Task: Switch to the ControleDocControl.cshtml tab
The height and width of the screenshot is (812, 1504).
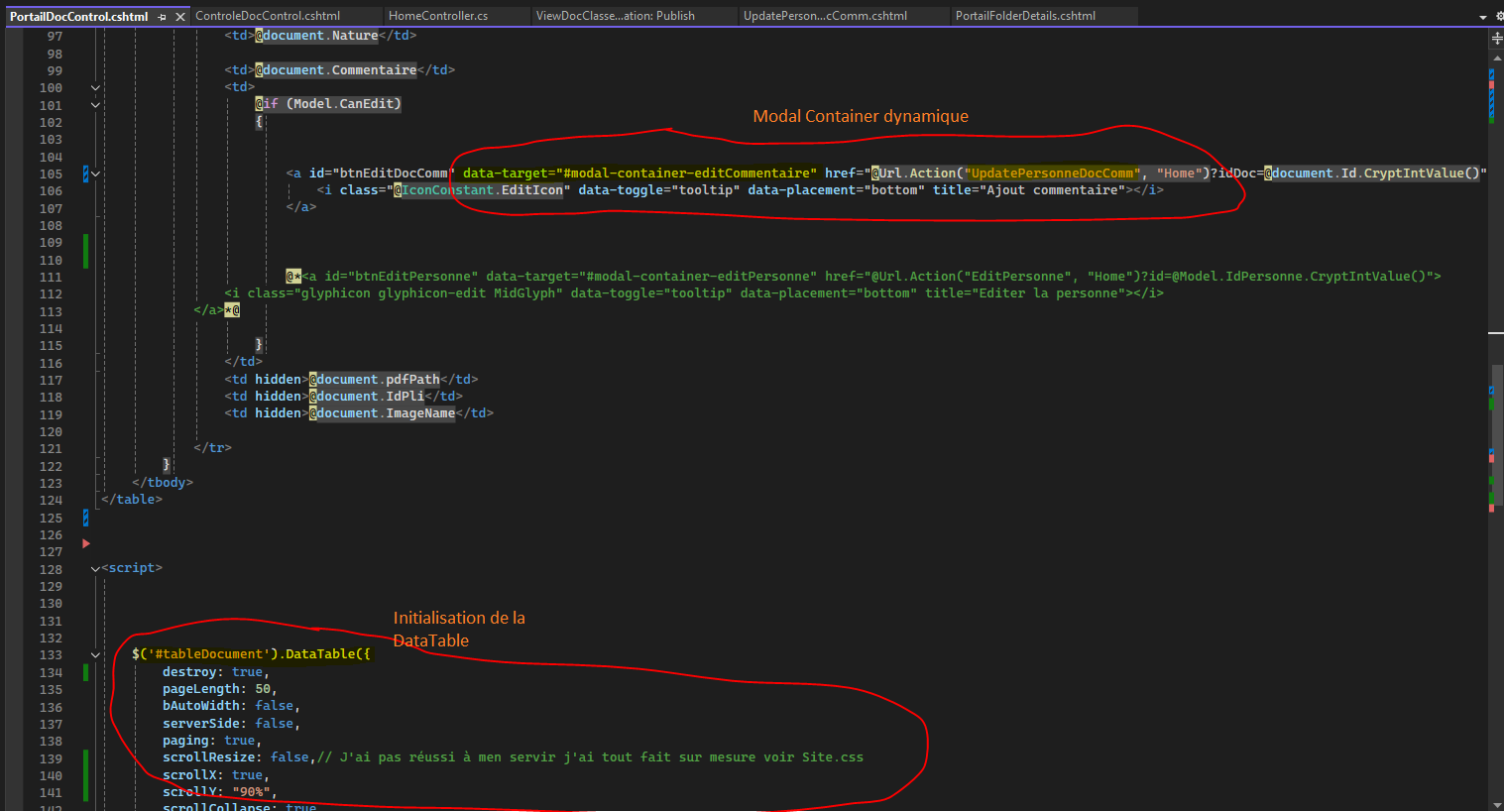Action: point(268,16)
